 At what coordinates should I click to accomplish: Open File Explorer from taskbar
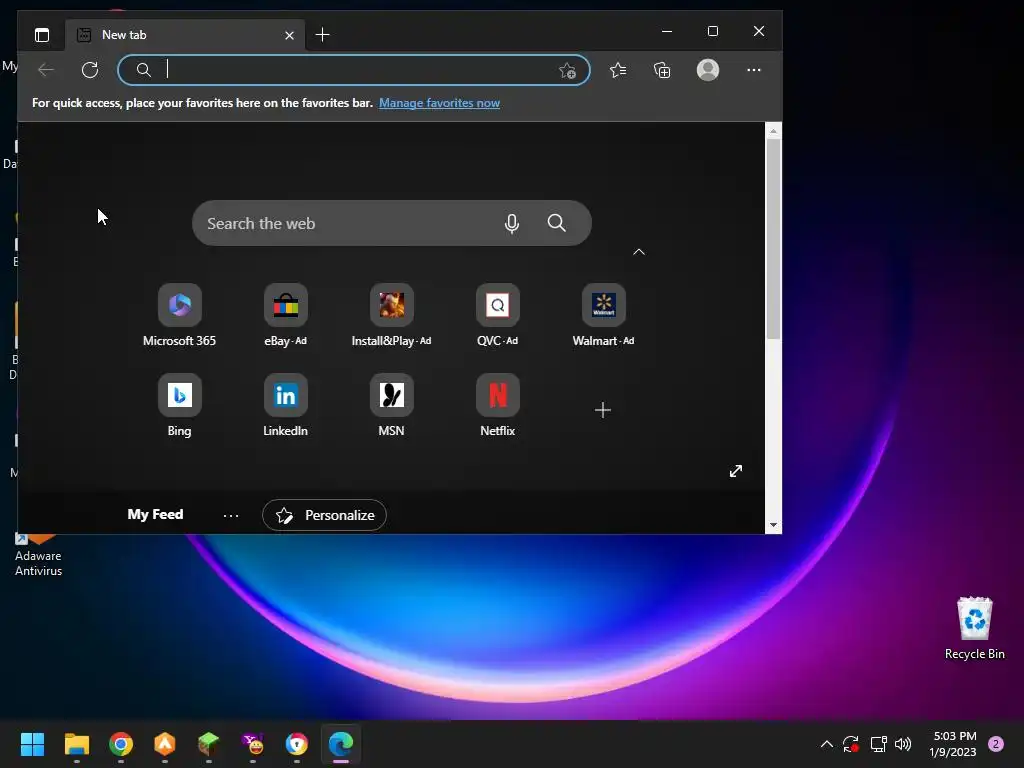click(76, 744)
